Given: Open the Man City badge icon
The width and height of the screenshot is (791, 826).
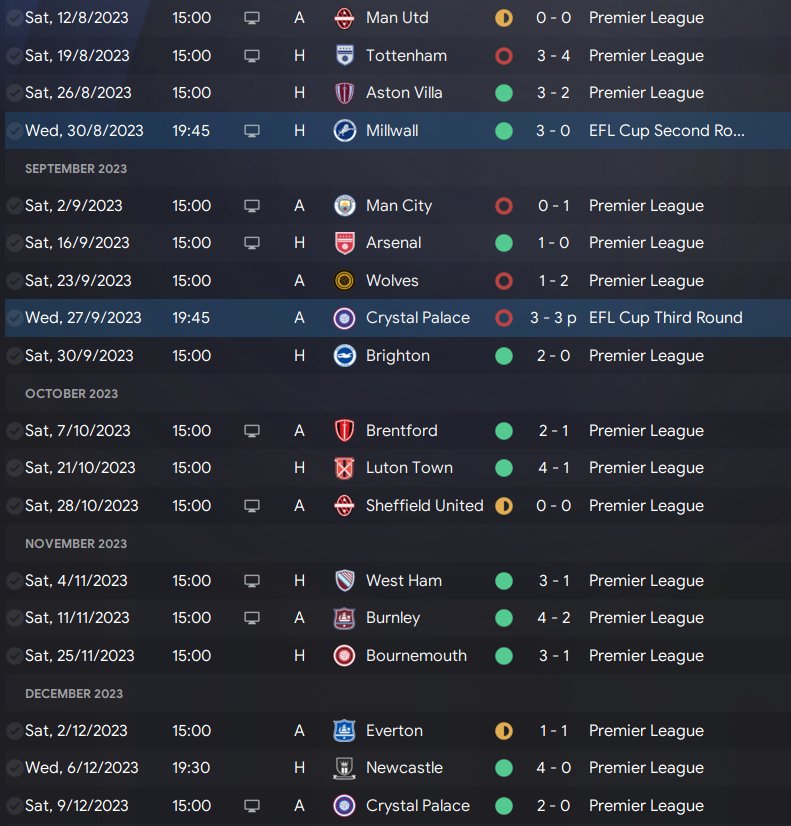Looking at the screenshot, I should [x=345, y=206].
